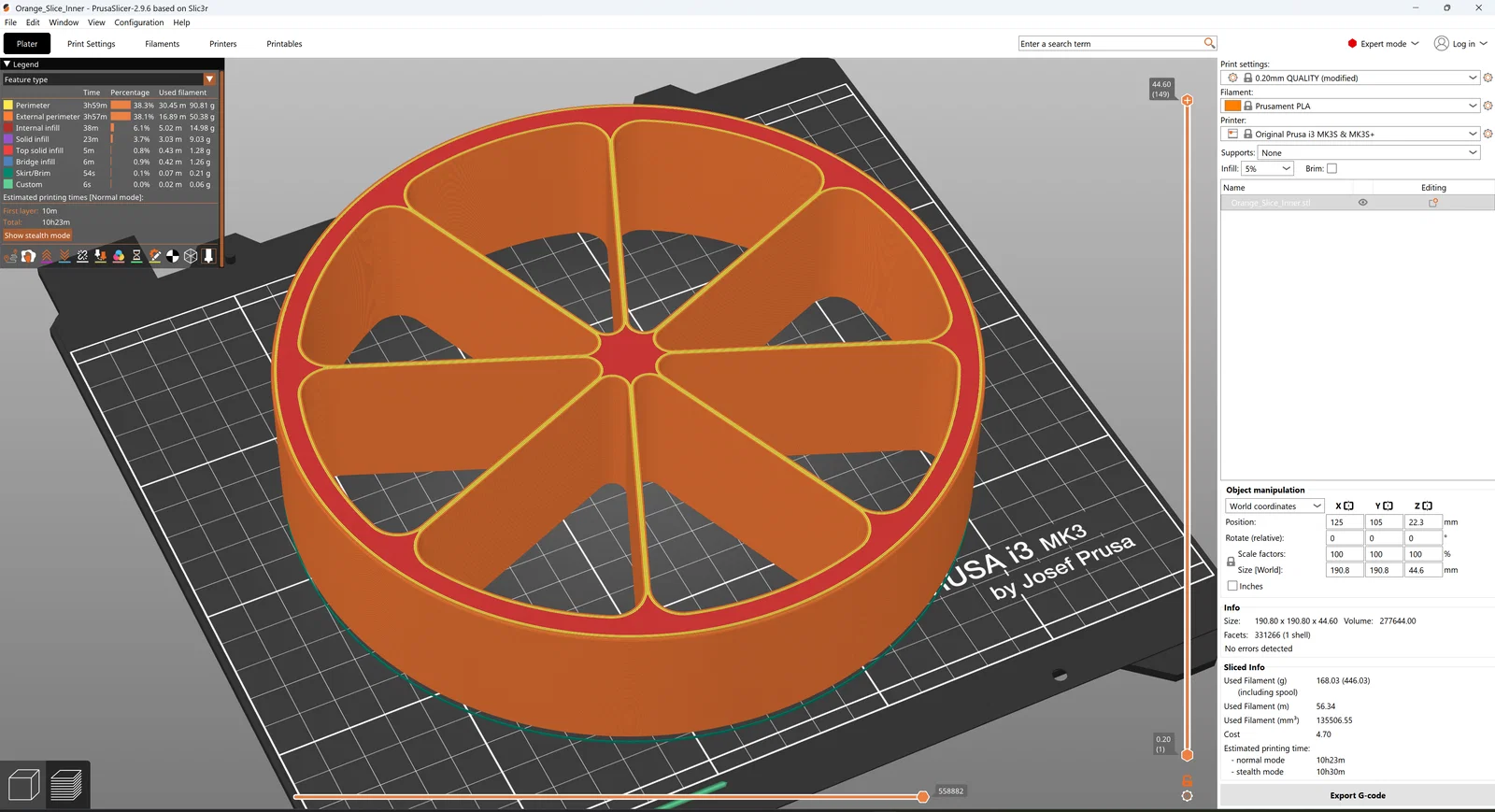The image size is (1495, 812).
Task: Toggle center of gravity marker icon
Action: (x=173, y=256)
